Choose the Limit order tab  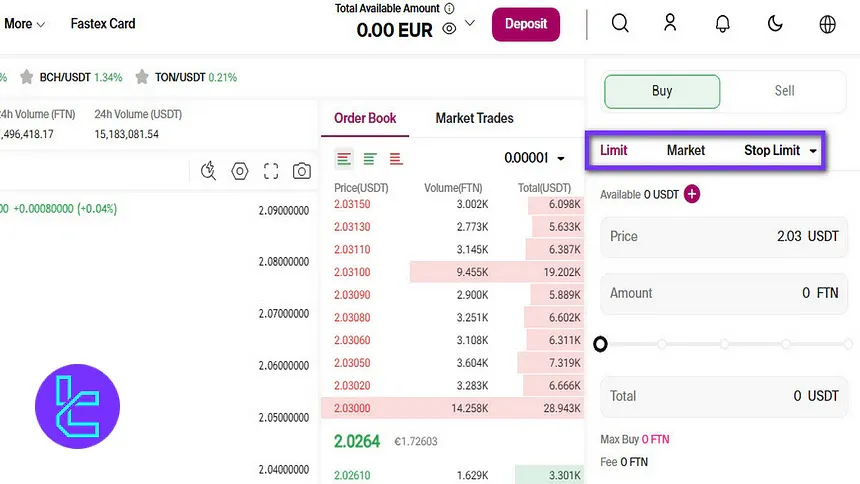613,150
